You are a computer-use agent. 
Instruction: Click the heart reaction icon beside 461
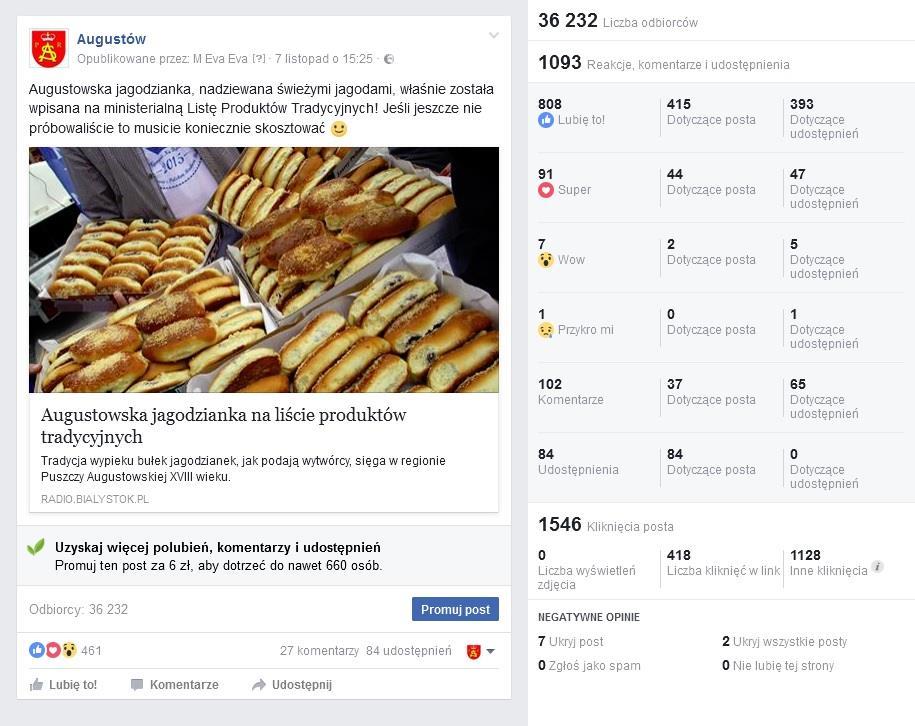[x=53, y=650]
